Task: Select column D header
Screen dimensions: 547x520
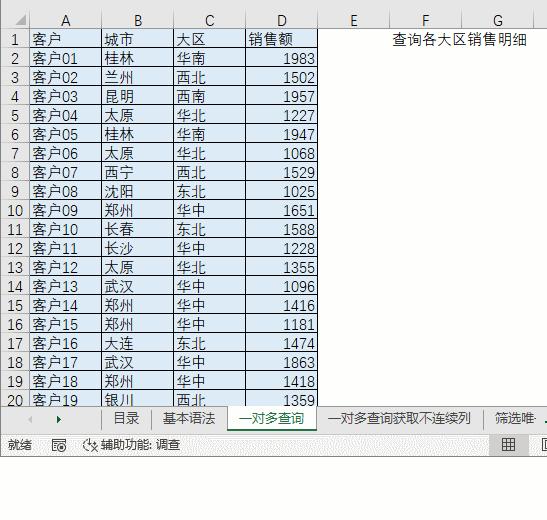Action: tap(282, 21)
